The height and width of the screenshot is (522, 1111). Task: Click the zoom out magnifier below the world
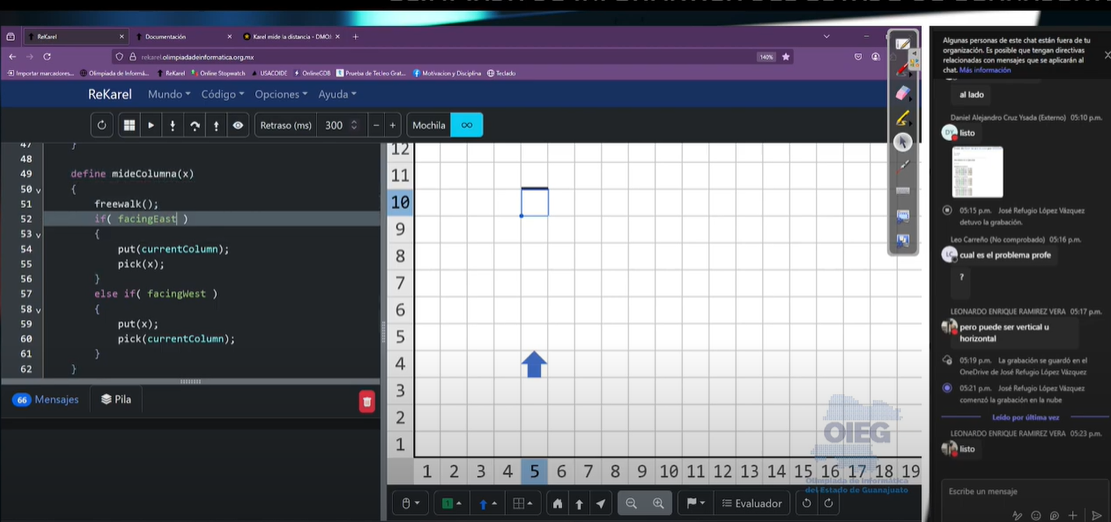tap(631, 504)
